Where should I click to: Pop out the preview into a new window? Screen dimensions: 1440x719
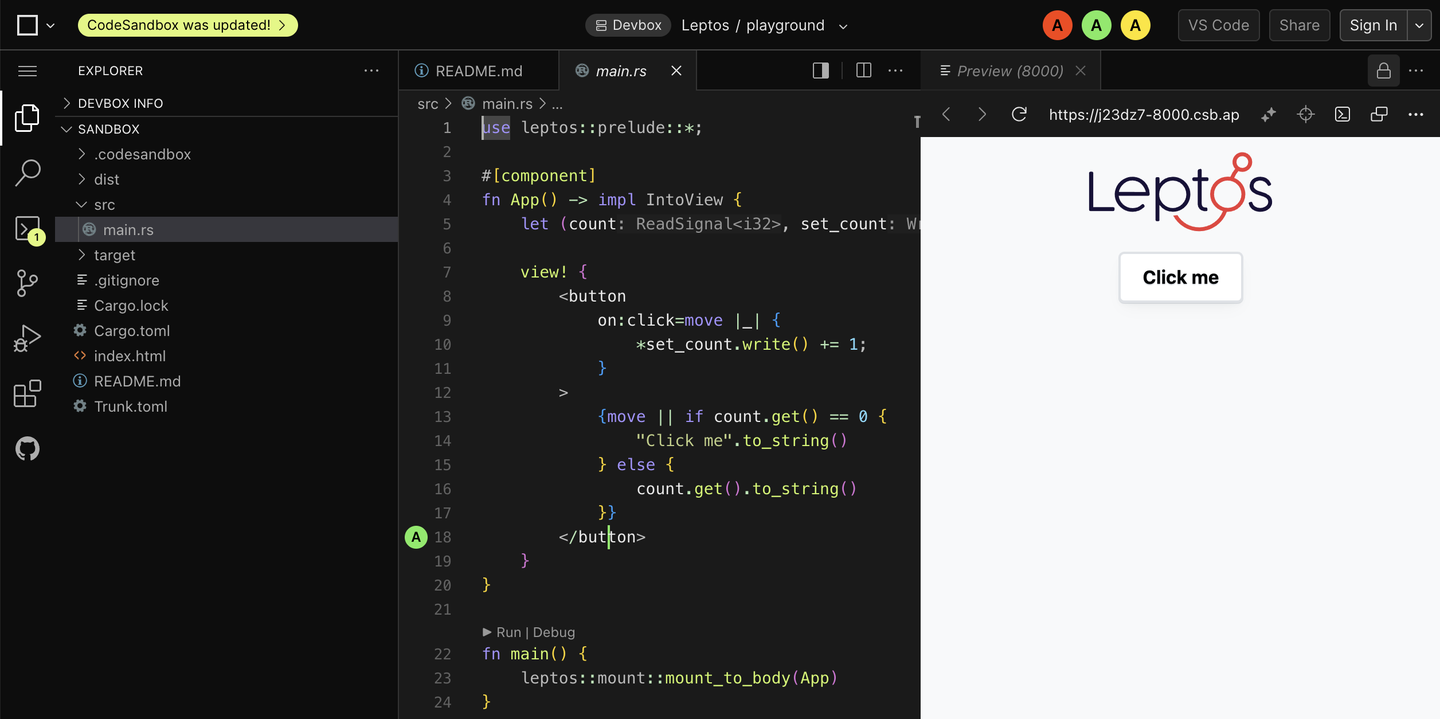click(x=1379, y=114)
